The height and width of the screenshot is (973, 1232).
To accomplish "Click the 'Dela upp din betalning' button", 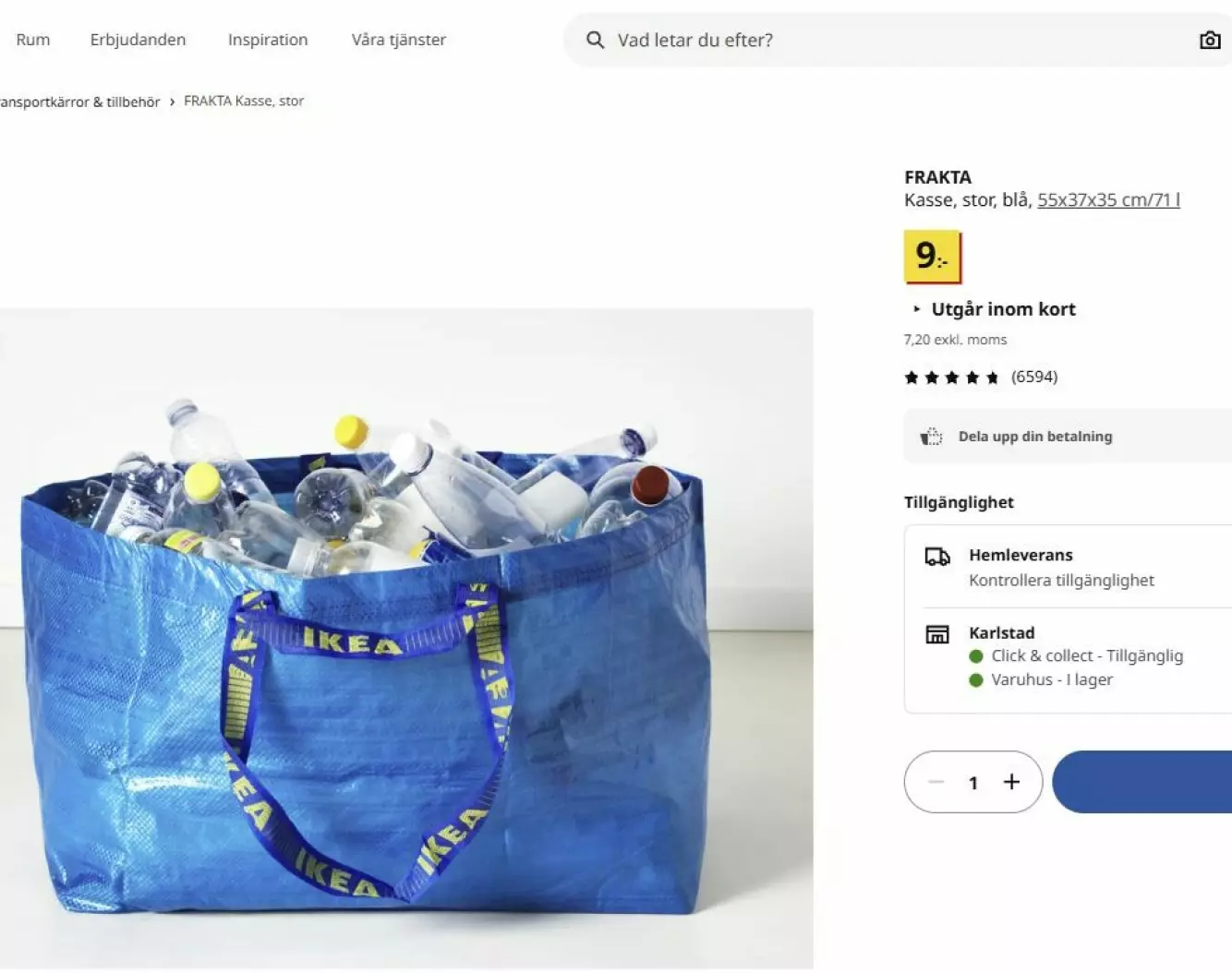I will [1034, 437].
